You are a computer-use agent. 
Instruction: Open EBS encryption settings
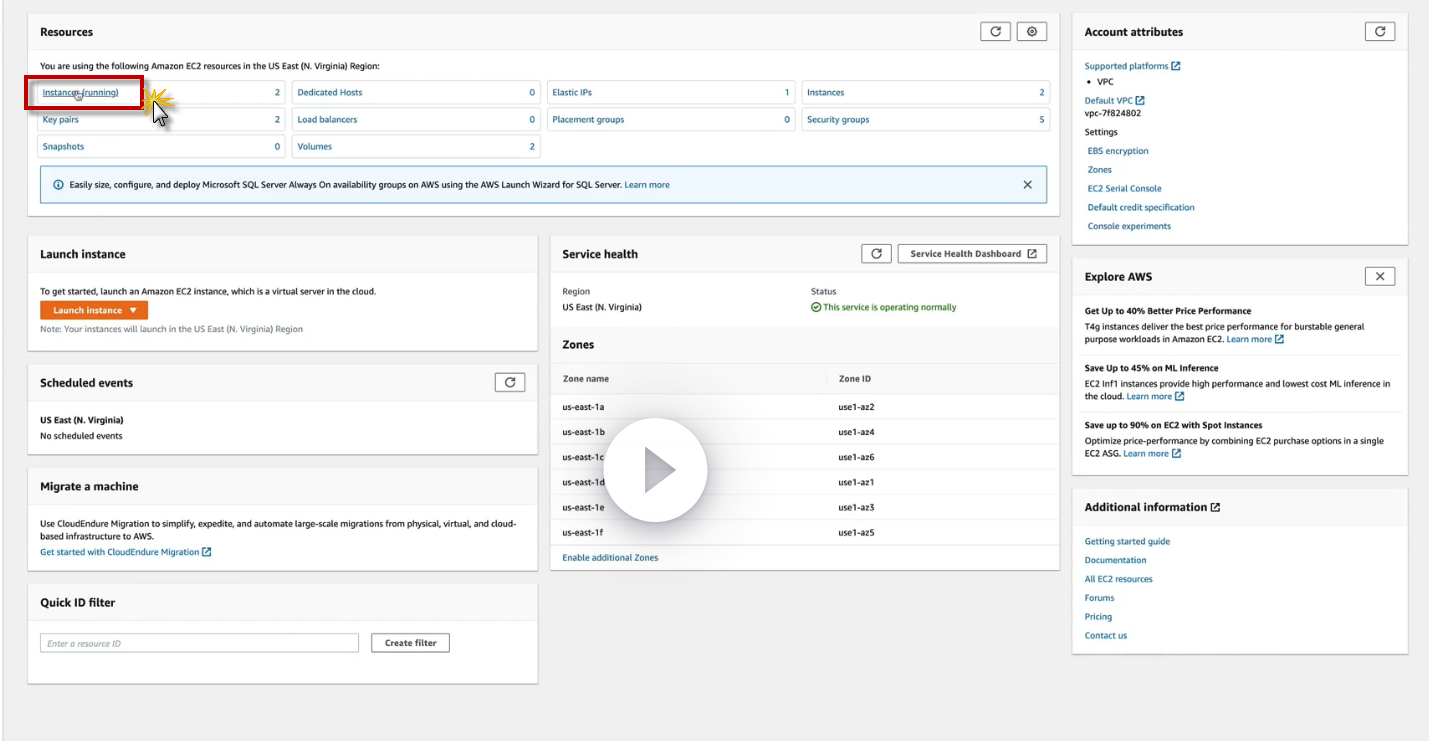coord(1118,151)
